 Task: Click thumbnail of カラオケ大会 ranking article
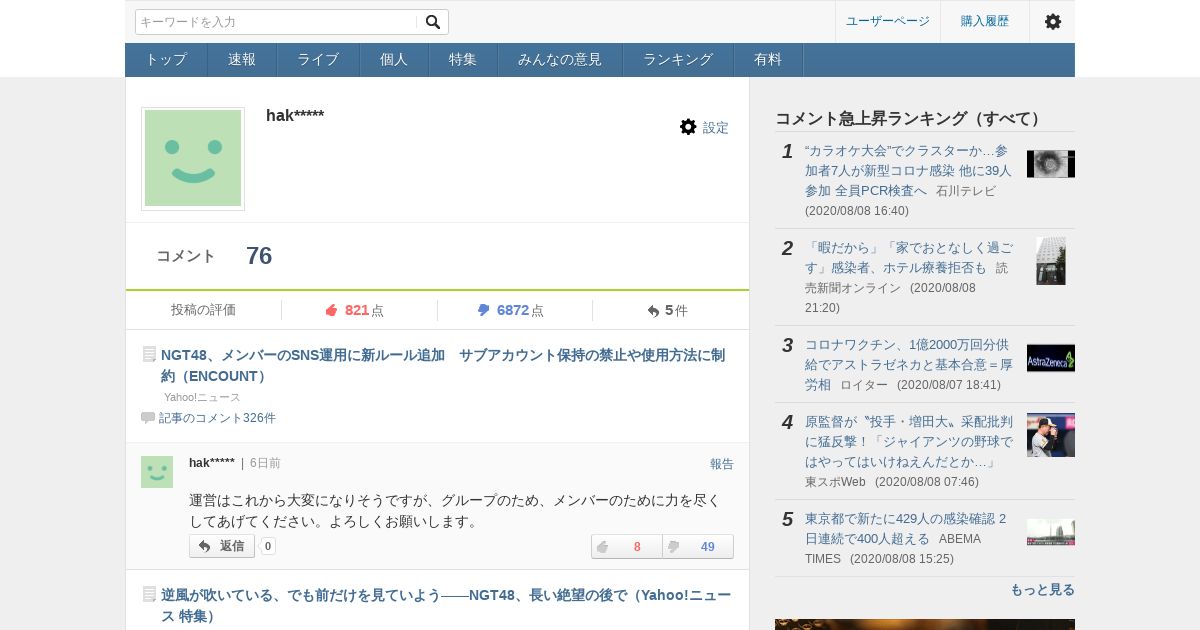tap(1051, 164)
